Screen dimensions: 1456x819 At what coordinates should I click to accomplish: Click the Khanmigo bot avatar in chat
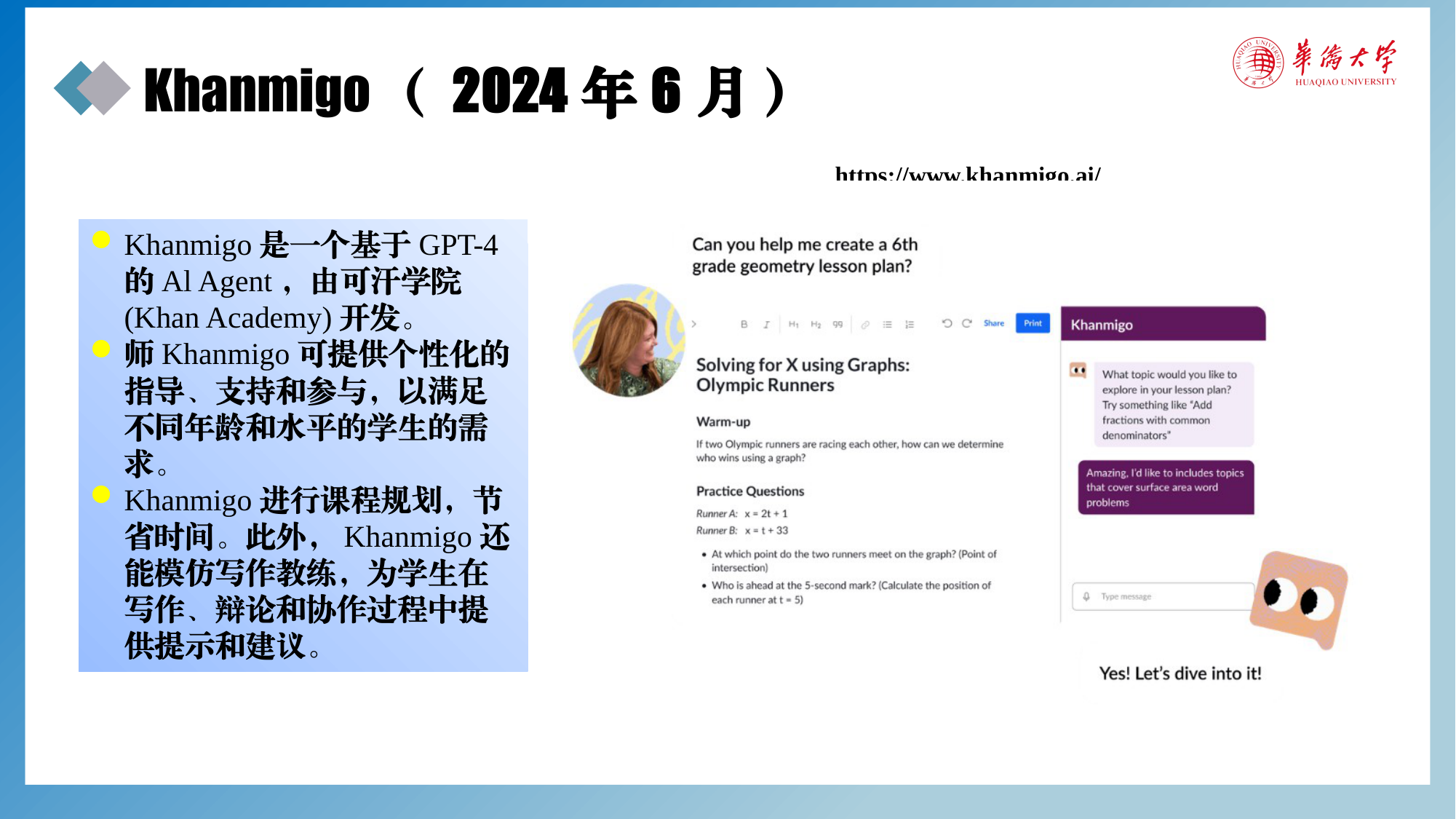point(1078,371)
